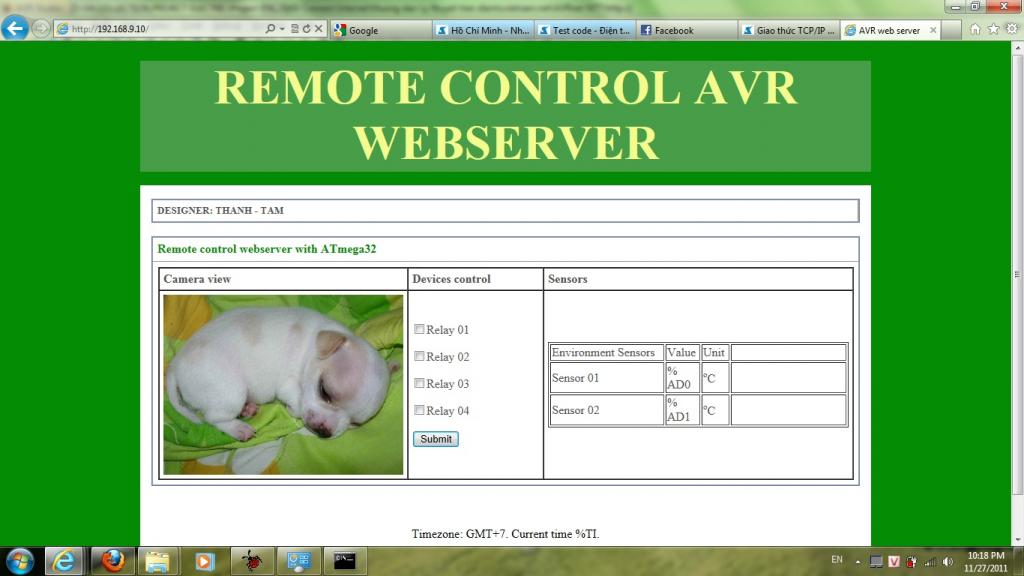Screen dimensions: 1024x576
Task: Tick the Relay 04 checkbox
Action: tap(419, 410)
